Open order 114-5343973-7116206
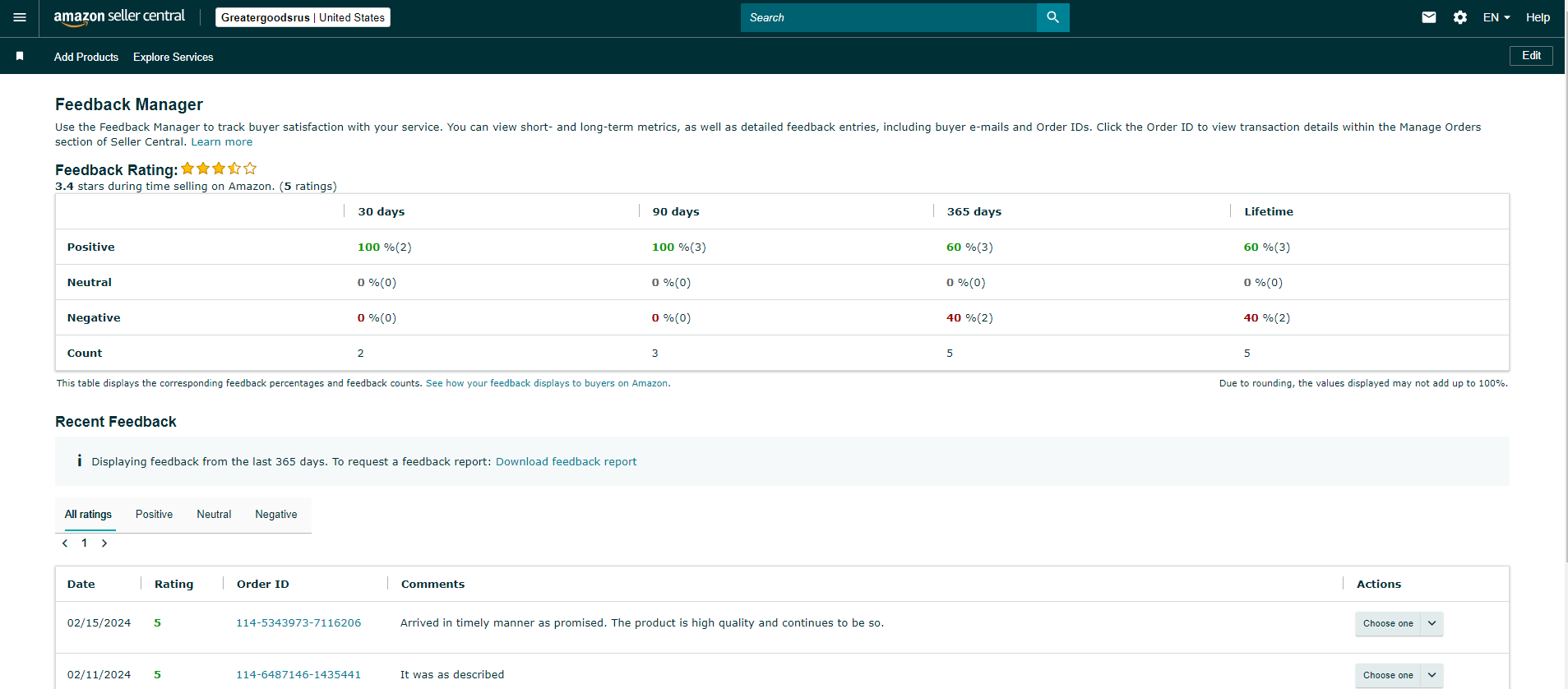Image resolution: width=1568 pixels, height=689 pixels. click(x=298, y=623)
